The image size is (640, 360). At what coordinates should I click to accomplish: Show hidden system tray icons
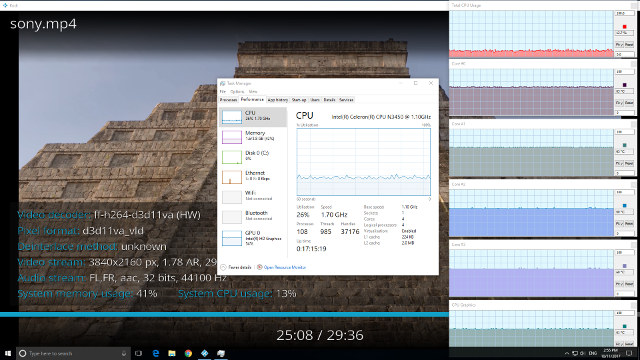click(567, 353)
